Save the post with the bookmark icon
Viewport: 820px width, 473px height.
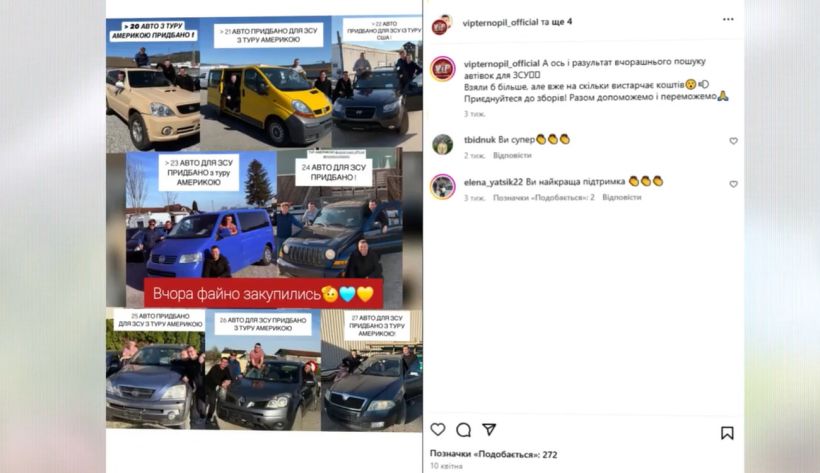click(727, 433)
